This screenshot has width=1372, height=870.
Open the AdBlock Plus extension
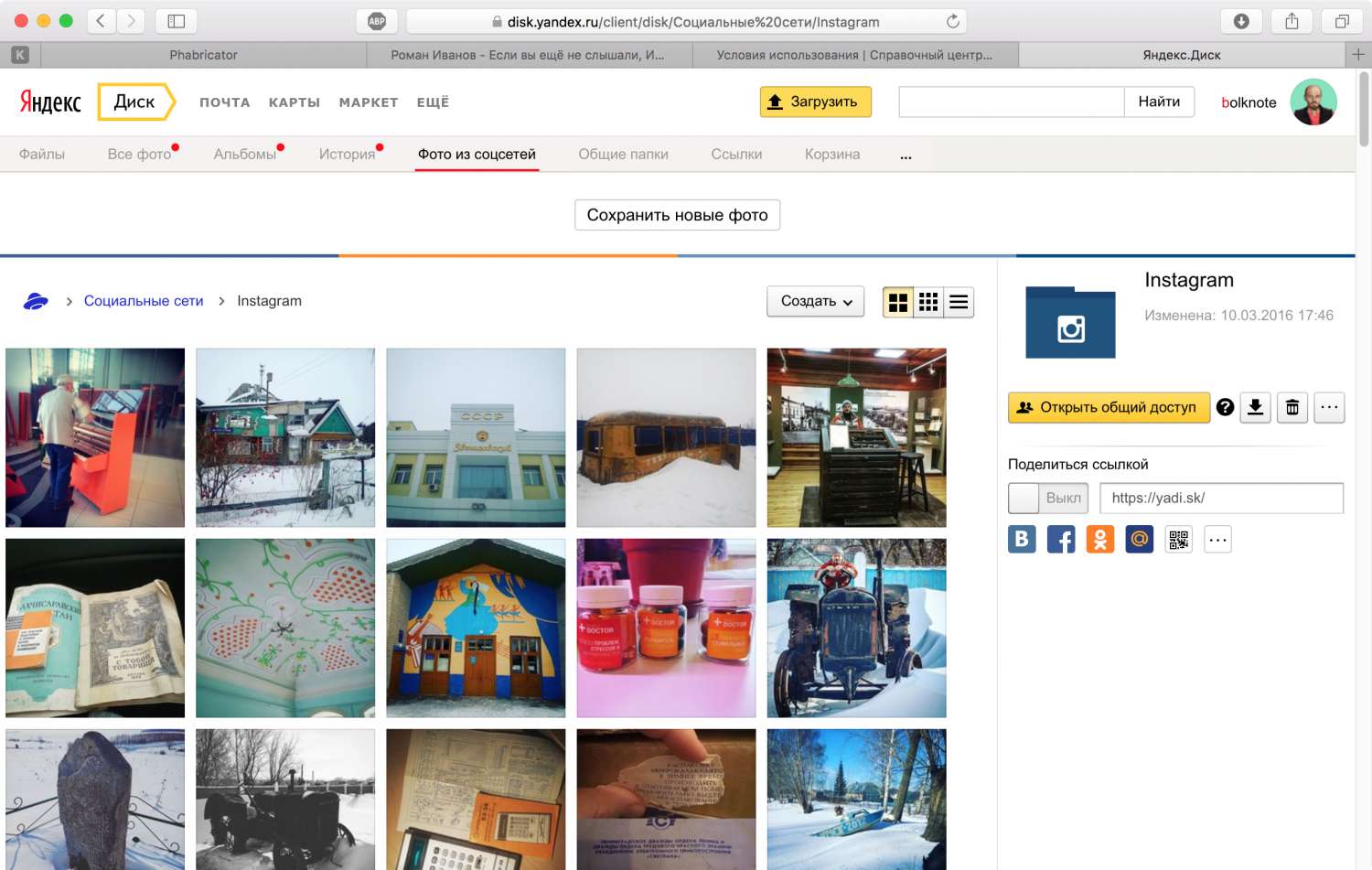coord(377,21)
